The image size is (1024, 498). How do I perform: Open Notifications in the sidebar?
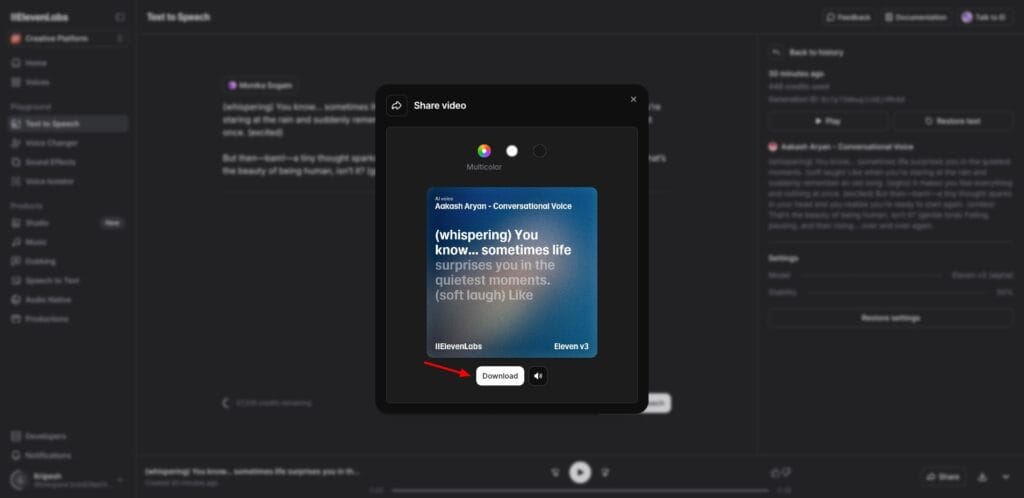(x=68, y=455)
